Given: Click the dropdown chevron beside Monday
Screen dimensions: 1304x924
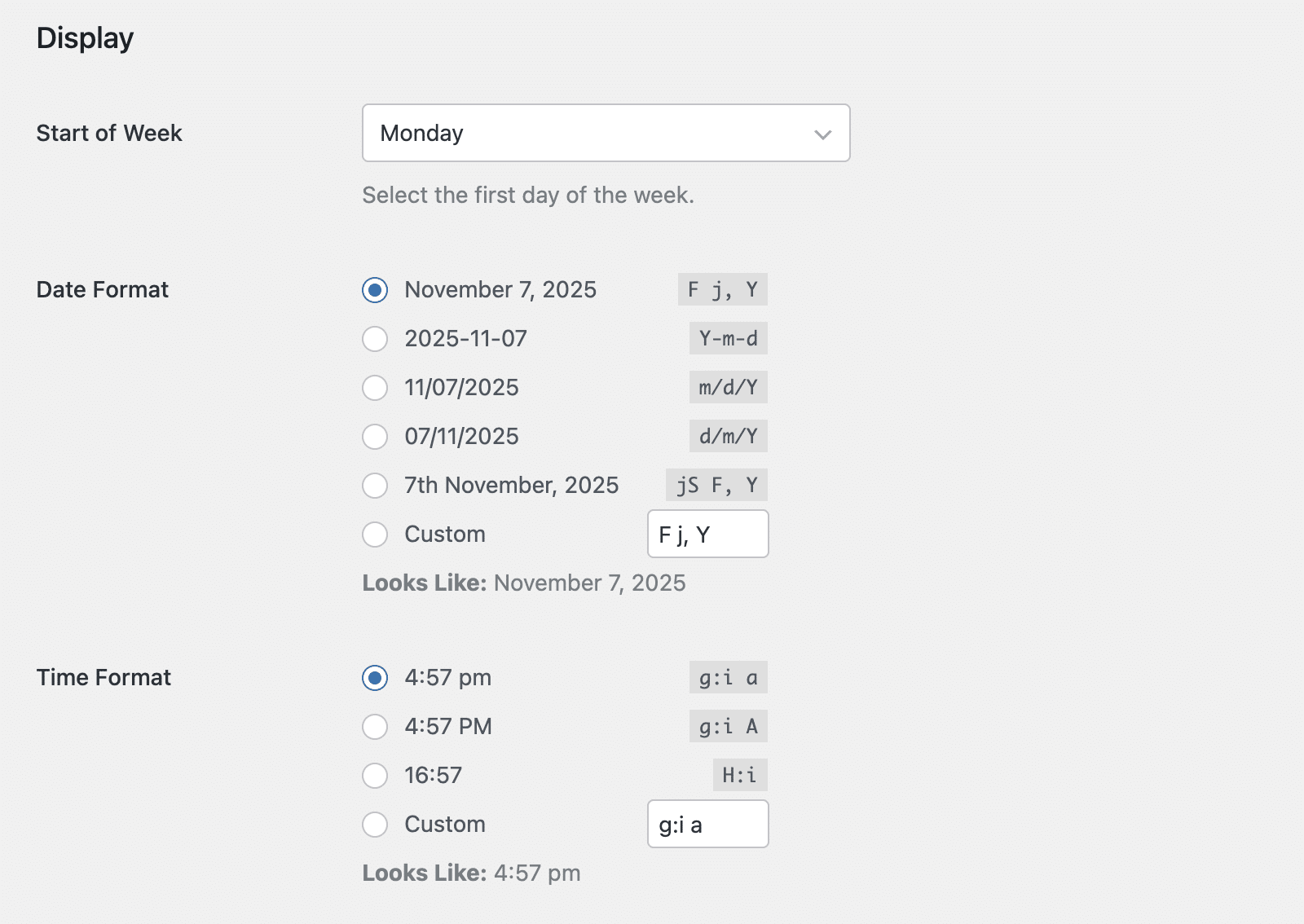Looking at the screenshot, I should click(x=822, y=133).
